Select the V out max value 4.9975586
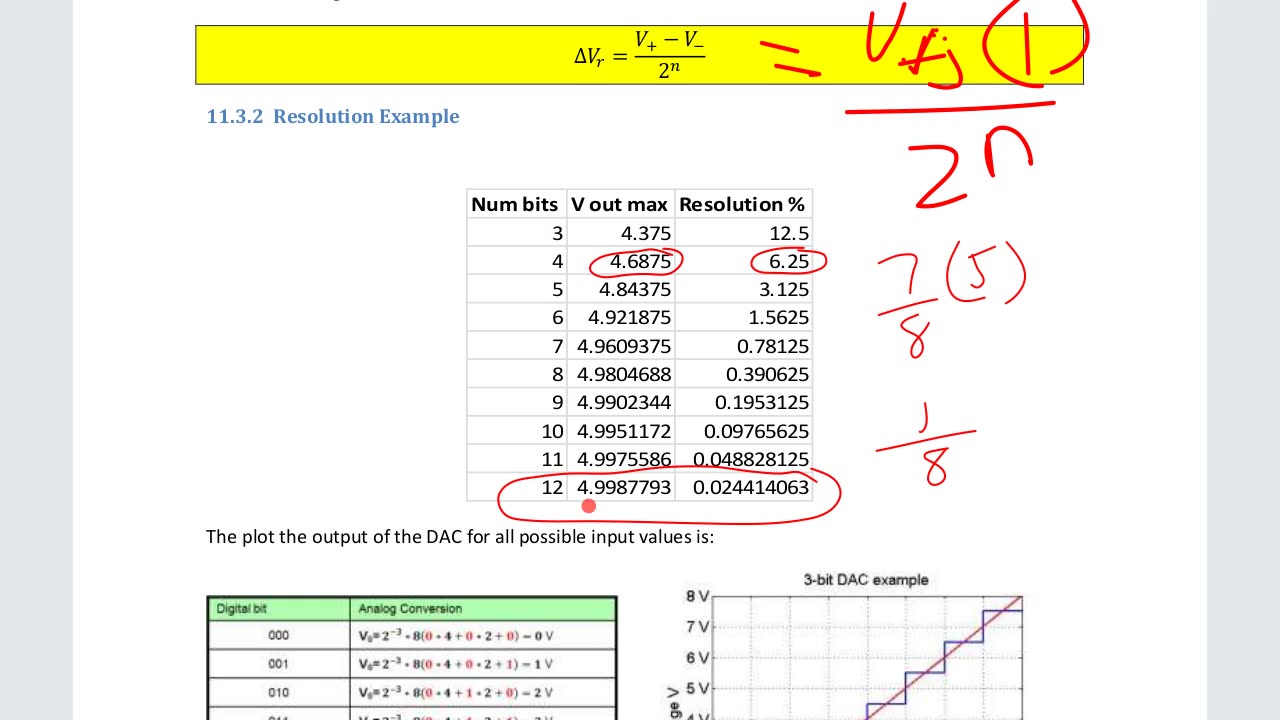 pos(625,459)
